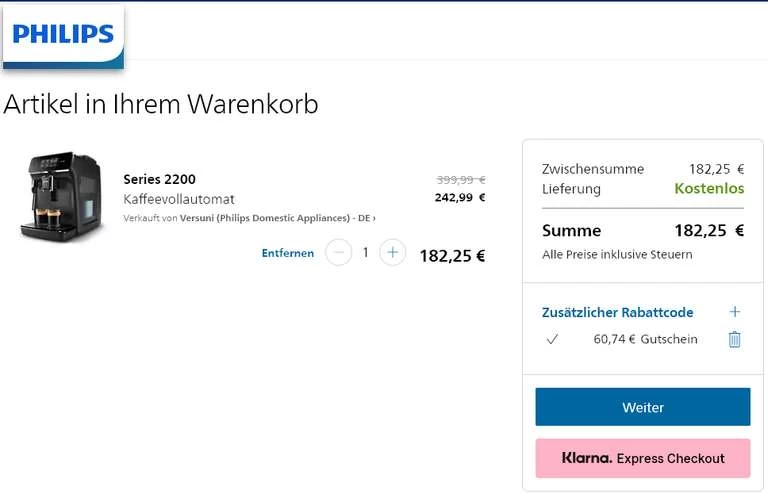Increase quantity with the plus button
The height and width of the screenshot is (494, 768).
pos(393,253)
